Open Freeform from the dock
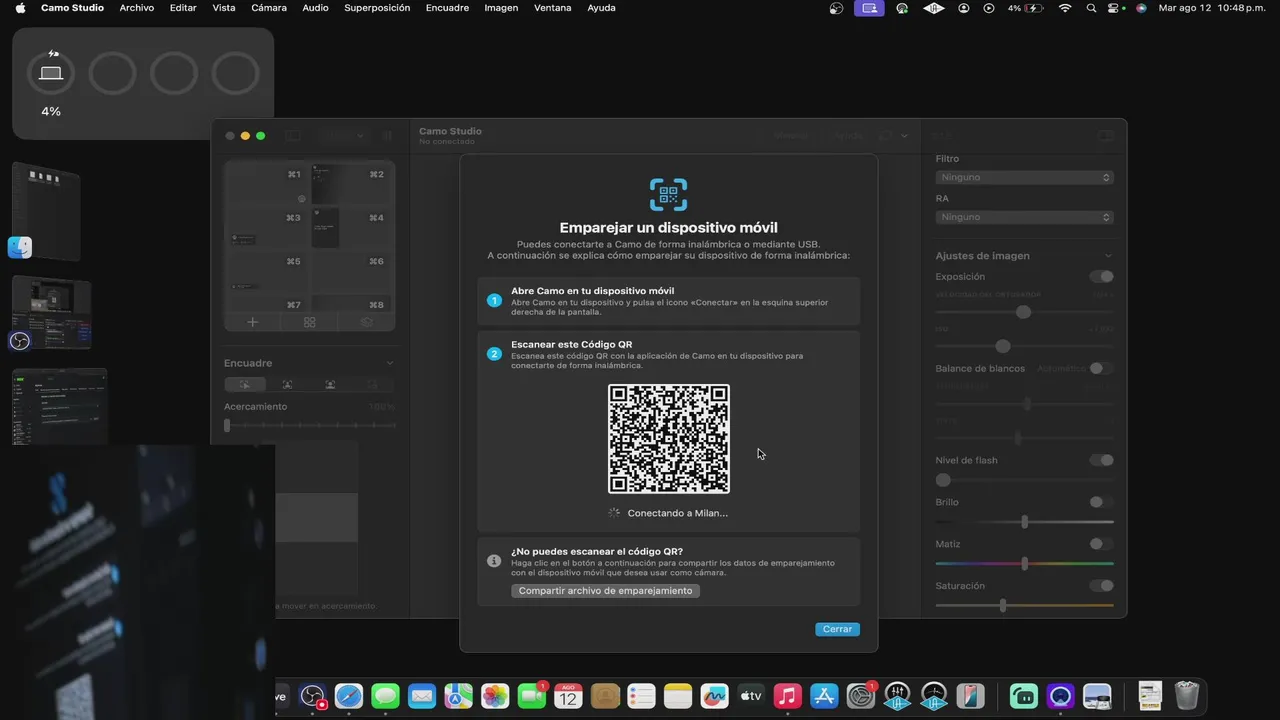Viewport: 1280px width, 720px height. (x=714, y=695)
